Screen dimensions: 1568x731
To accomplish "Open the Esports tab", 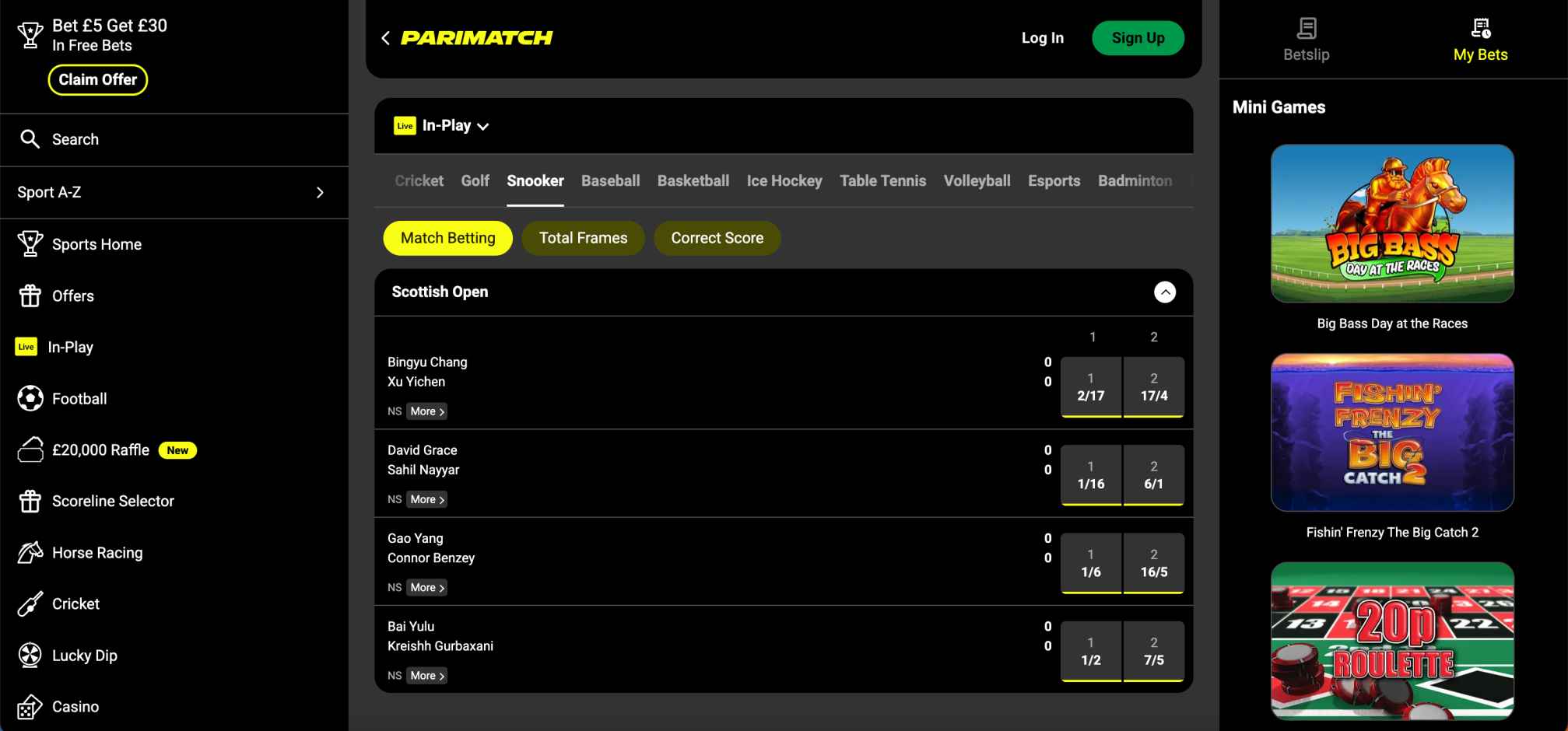I will (x=1054, y=180).
